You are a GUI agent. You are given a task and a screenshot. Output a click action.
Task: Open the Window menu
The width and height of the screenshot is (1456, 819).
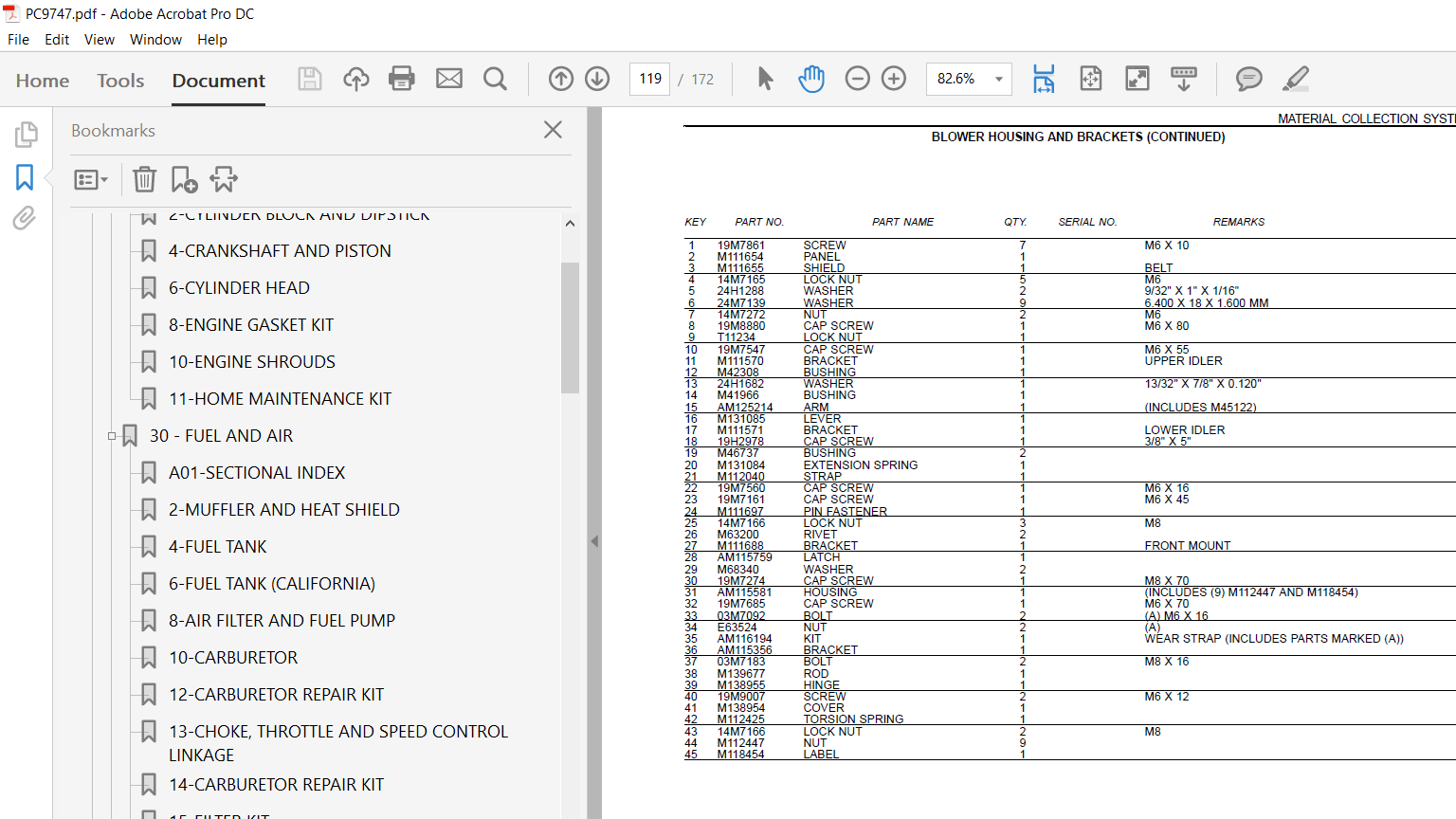point(155,40)
